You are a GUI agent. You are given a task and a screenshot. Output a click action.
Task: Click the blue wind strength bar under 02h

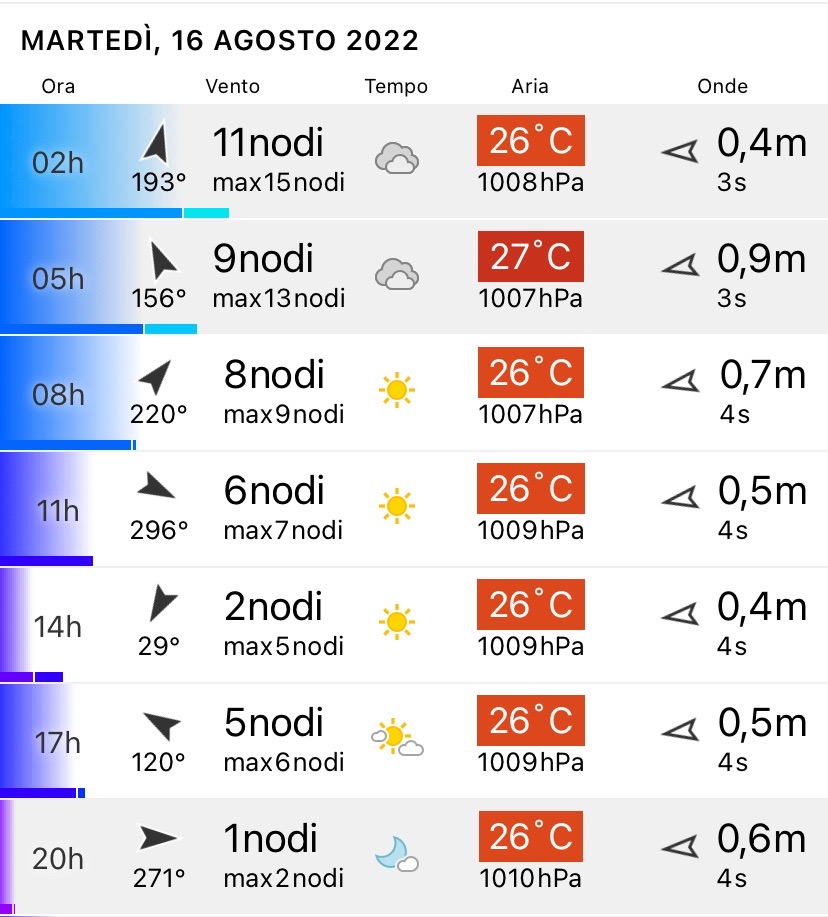pos(92,212)
